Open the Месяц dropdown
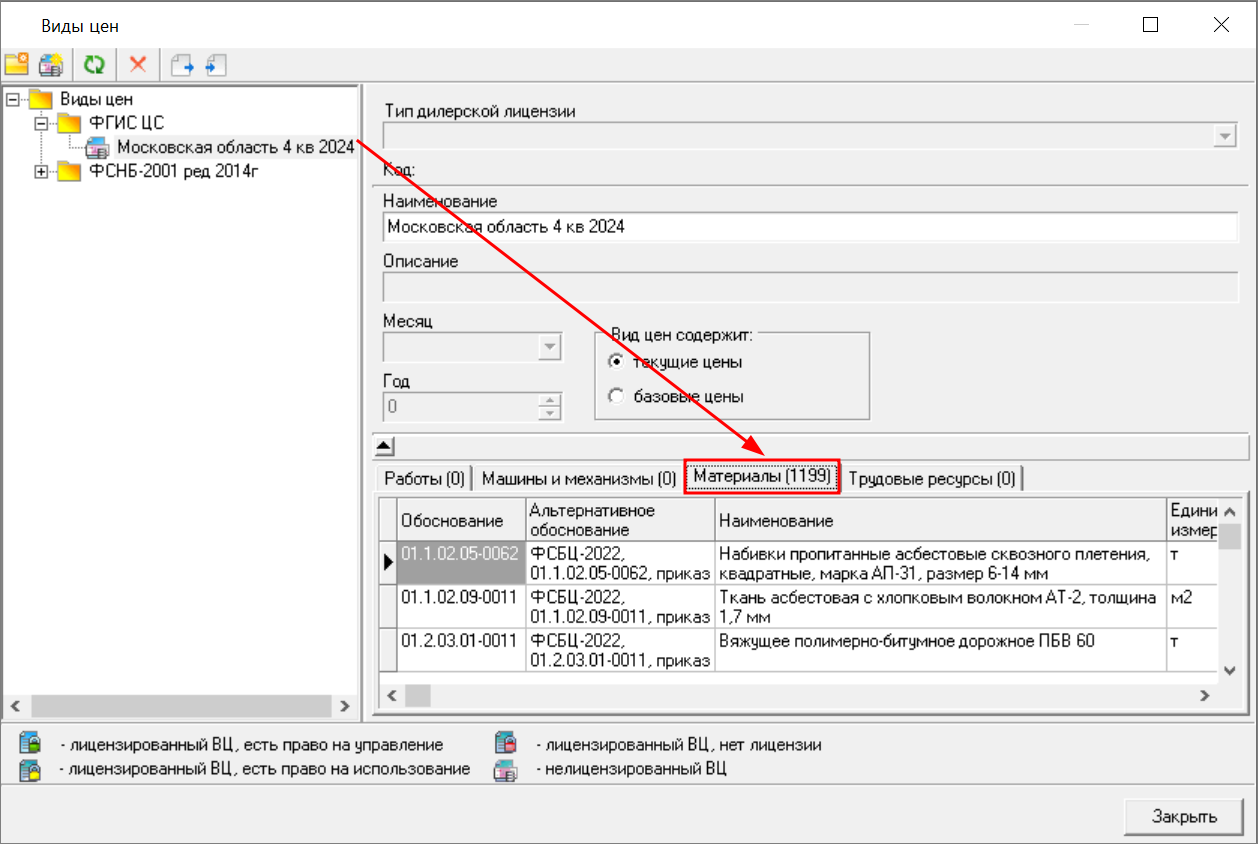This screenshot has height=844, width=1258. coord(549,346)
